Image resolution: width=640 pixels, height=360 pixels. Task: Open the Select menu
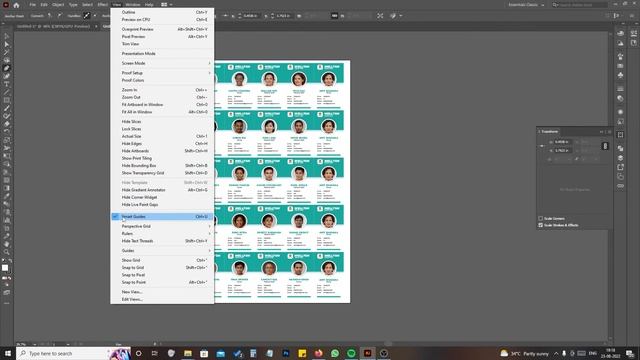[87, 4]
